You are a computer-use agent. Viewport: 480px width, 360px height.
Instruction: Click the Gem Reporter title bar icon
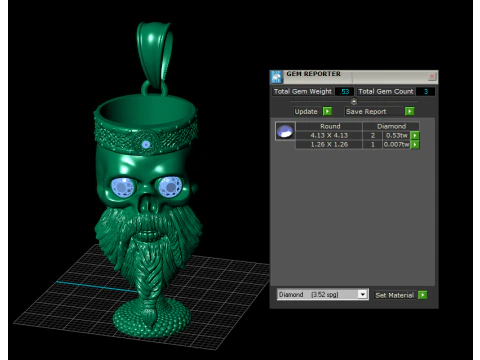(x=276, y=77)
